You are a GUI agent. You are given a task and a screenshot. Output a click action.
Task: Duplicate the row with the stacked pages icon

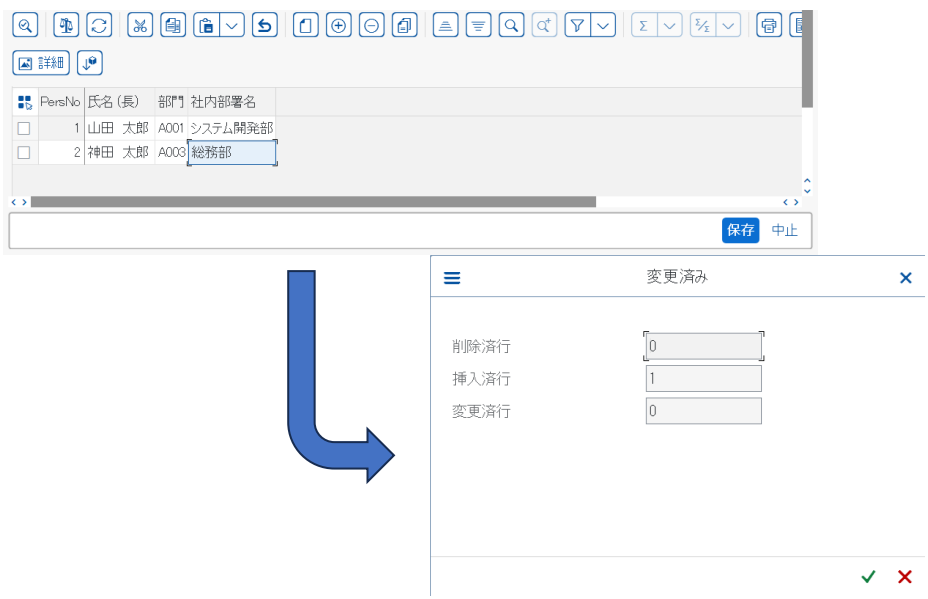pos(405,25)
